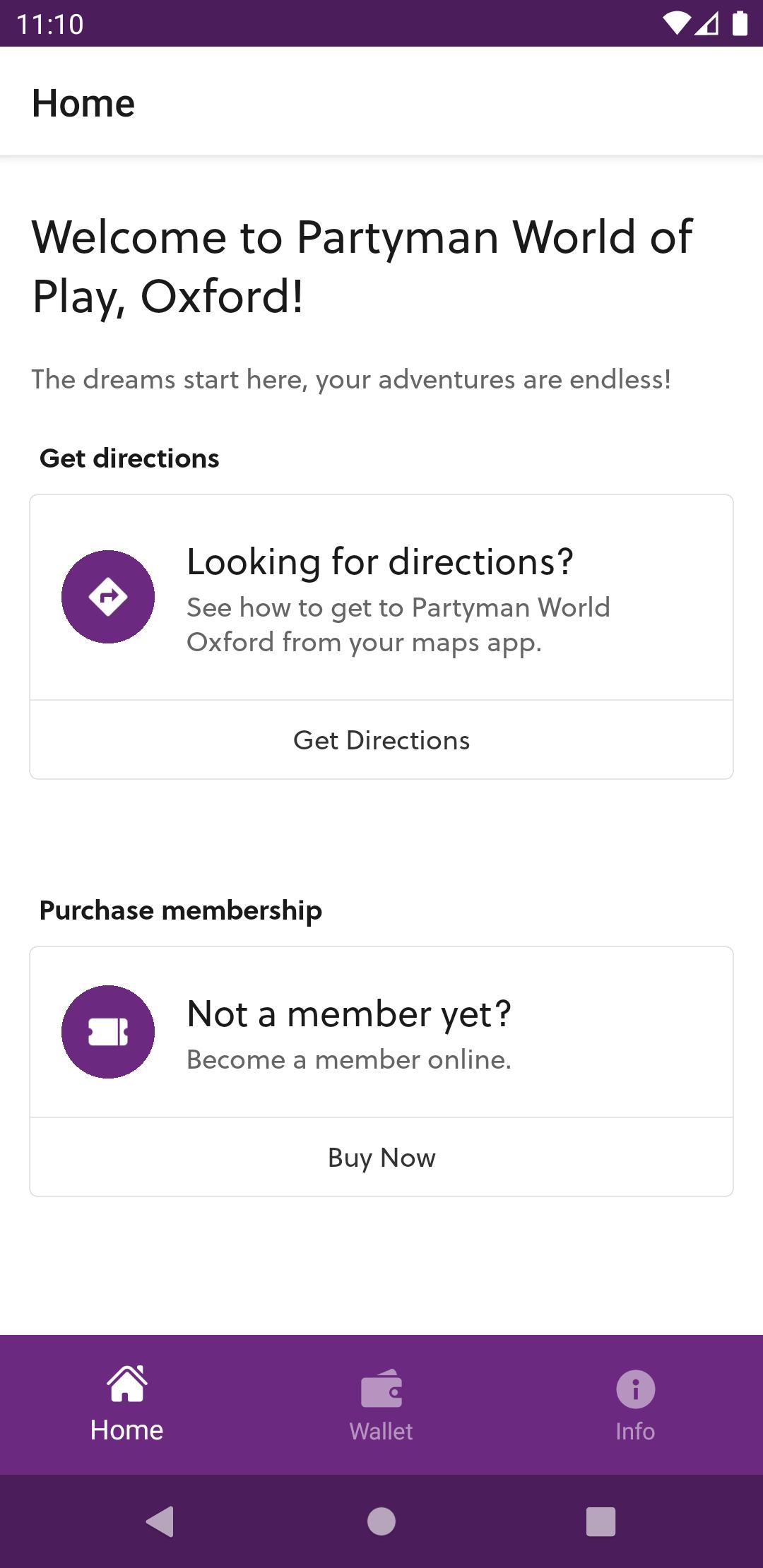
Task: Tap the Buy Now button
Action: tap(381, 1157)
